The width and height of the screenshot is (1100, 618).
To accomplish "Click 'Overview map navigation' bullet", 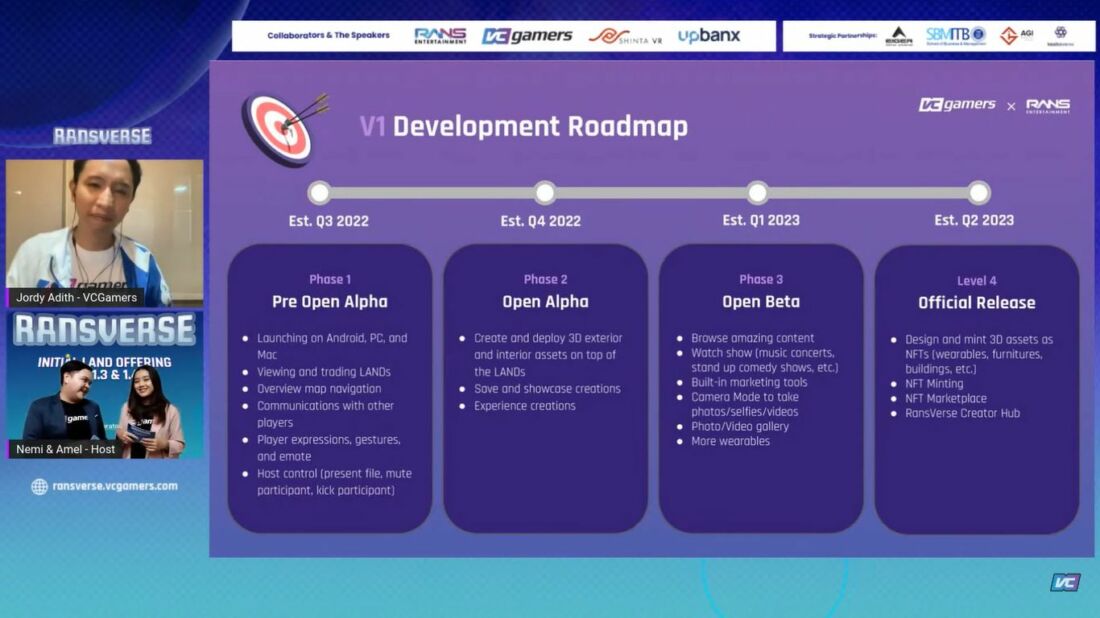I will 319,389.
